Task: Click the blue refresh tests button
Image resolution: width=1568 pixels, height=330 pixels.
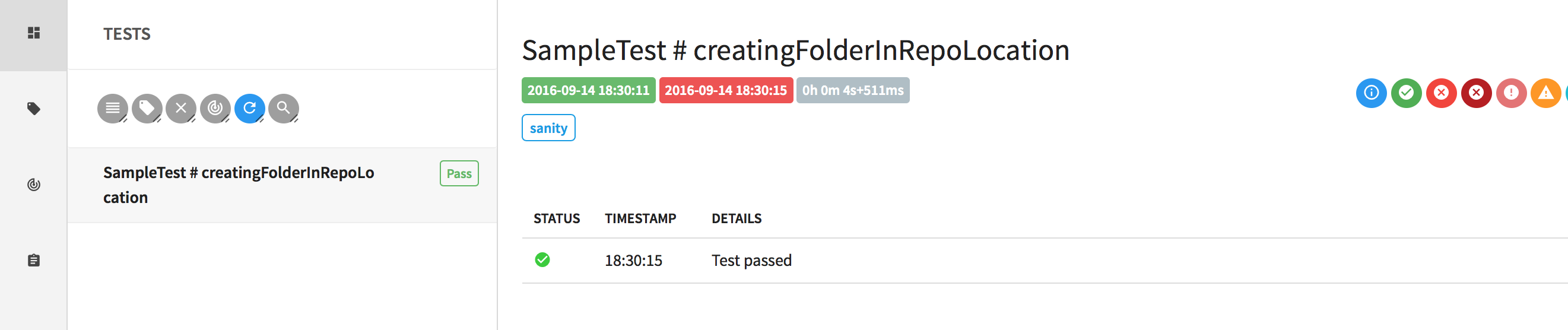Action: pyautogui.click(x=250, y=109)
